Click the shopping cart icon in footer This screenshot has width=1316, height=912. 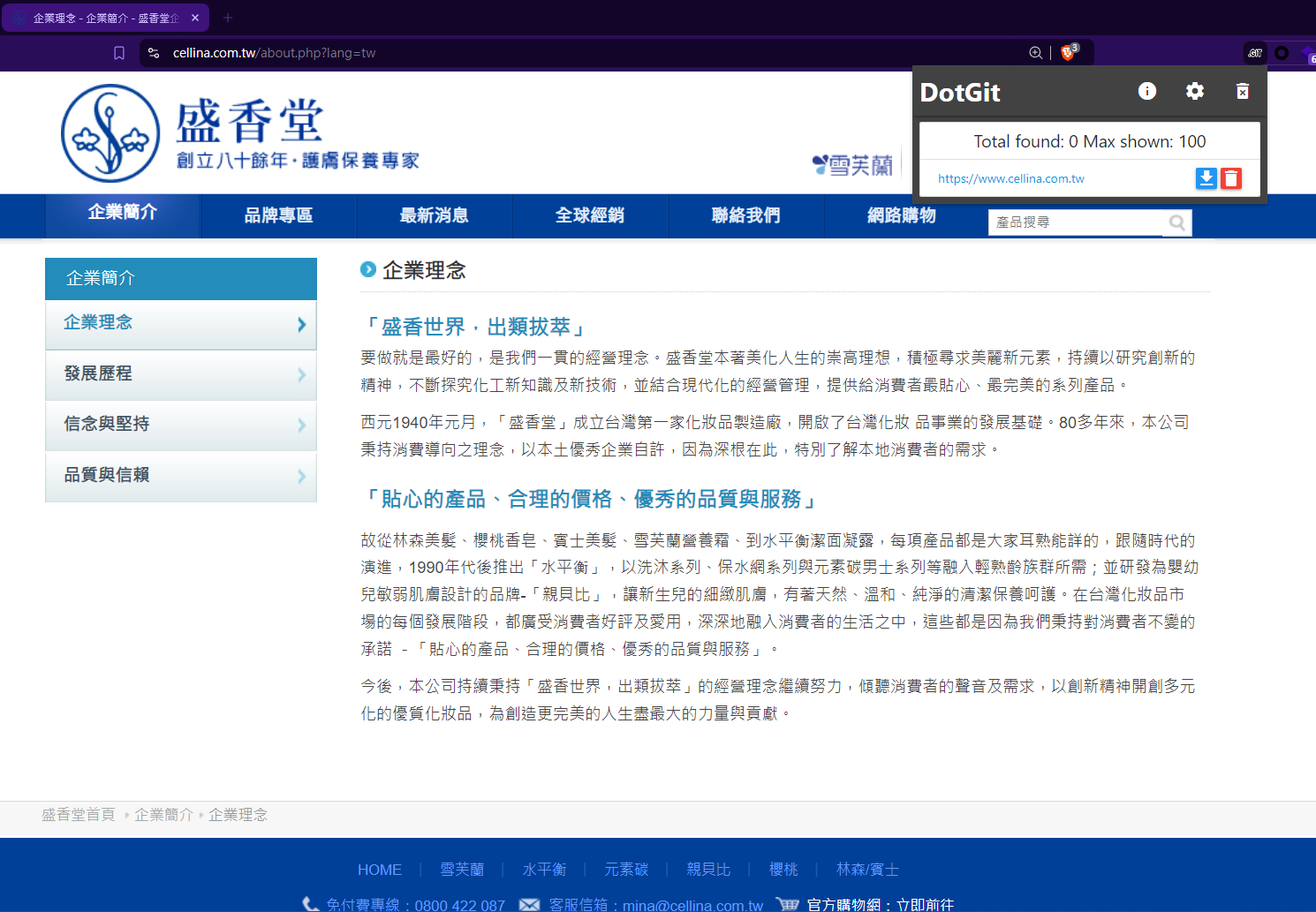788,904
